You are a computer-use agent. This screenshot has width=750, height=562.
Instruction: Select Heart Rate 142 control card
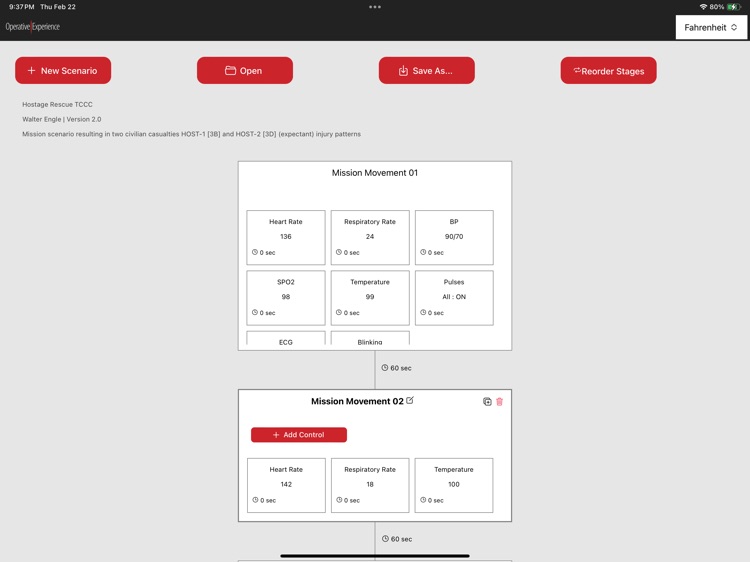(286, 485)
